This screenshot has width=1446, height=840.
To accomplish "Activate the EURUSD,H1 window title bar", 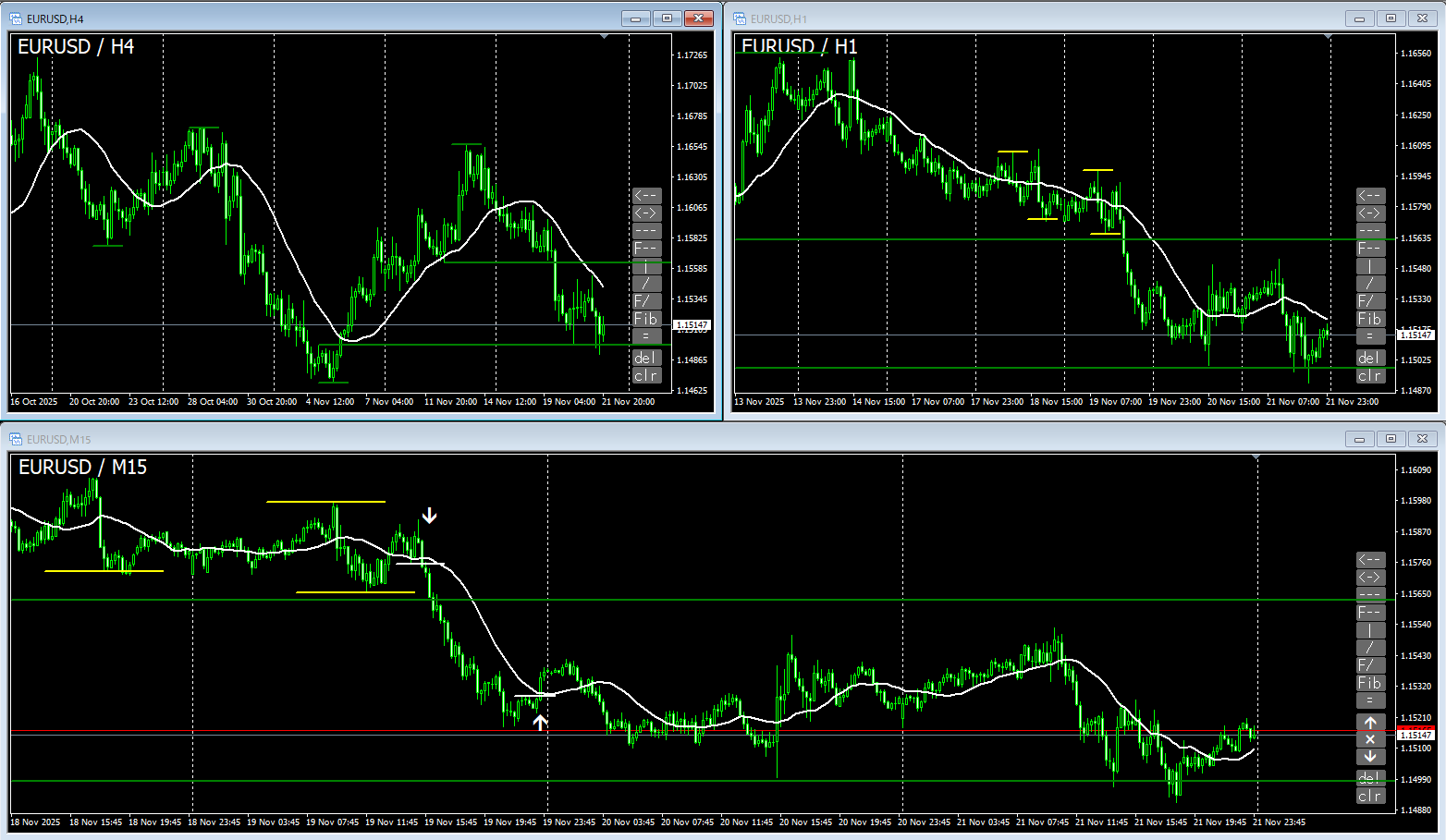I will [1084, 18].
